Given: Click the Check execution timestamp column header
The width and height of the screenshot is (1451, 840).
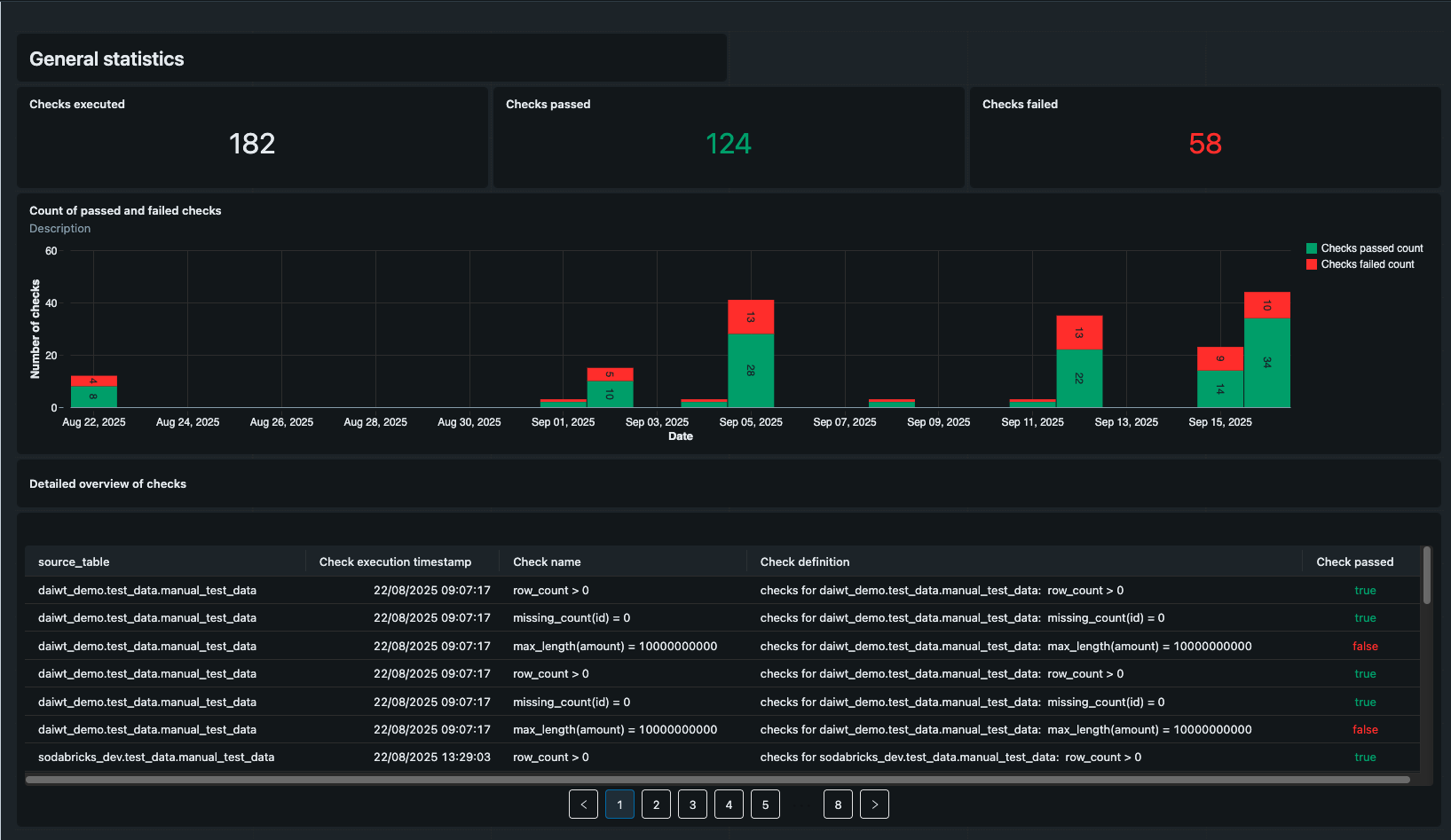Looking at the screenshot, I should [x=395, y=561].
